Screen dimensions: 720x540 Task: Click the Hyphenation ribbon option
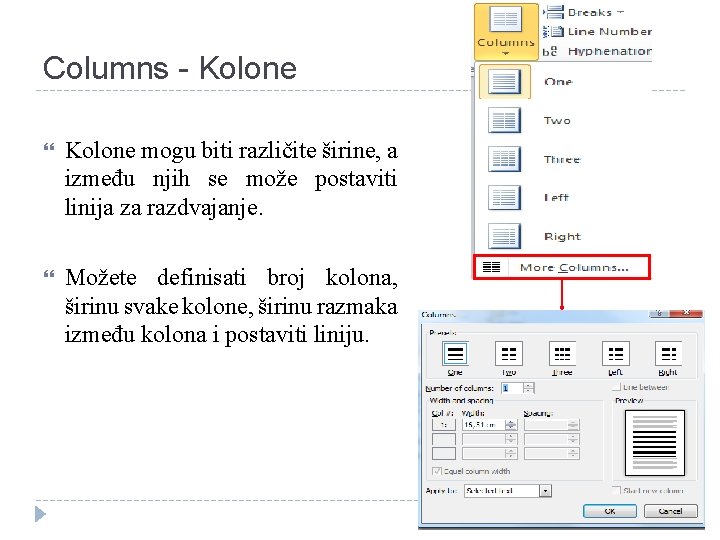click(597, 51)
